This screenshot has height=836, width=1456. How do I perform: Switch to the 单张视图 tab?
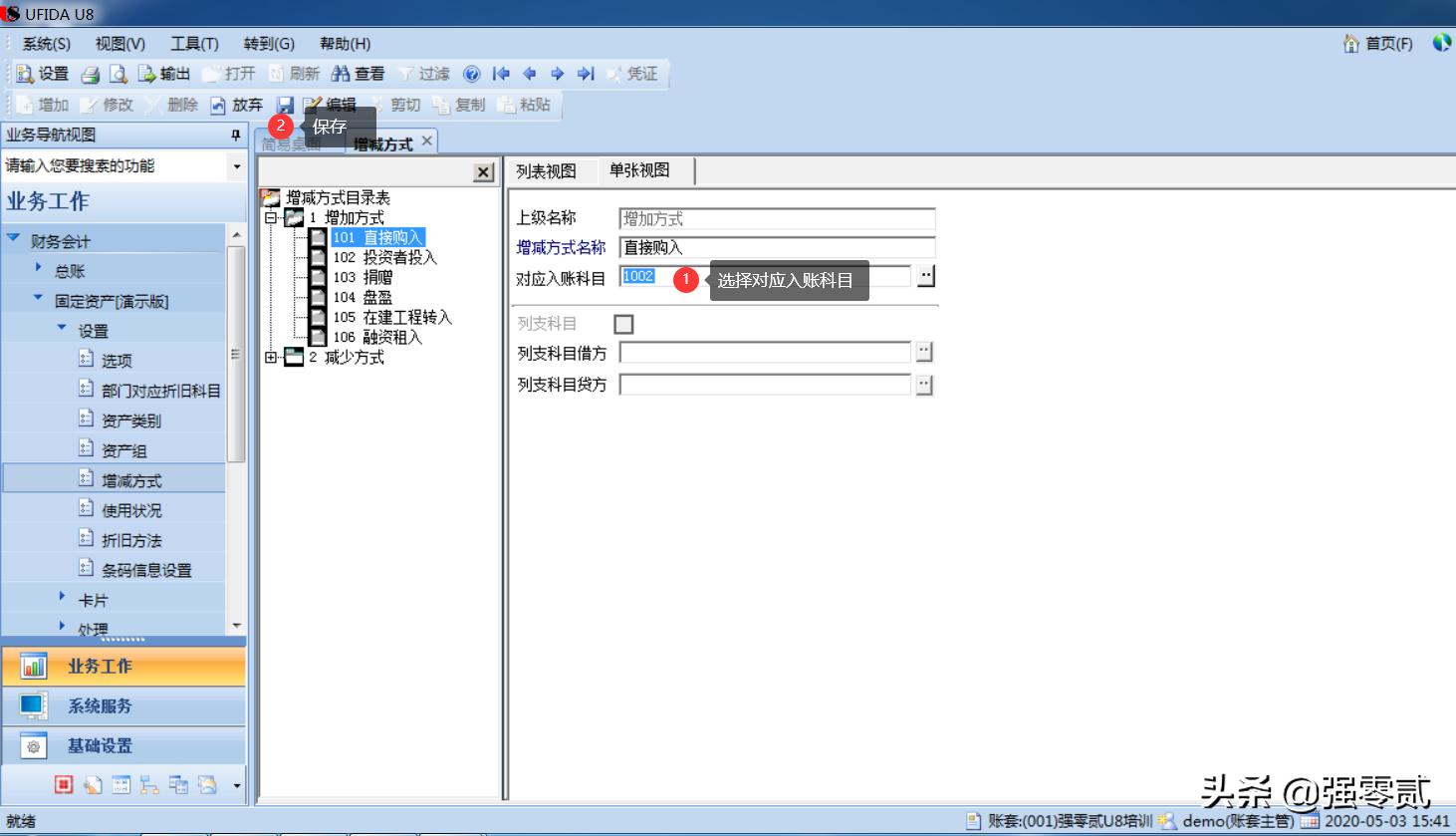(638, 170)
